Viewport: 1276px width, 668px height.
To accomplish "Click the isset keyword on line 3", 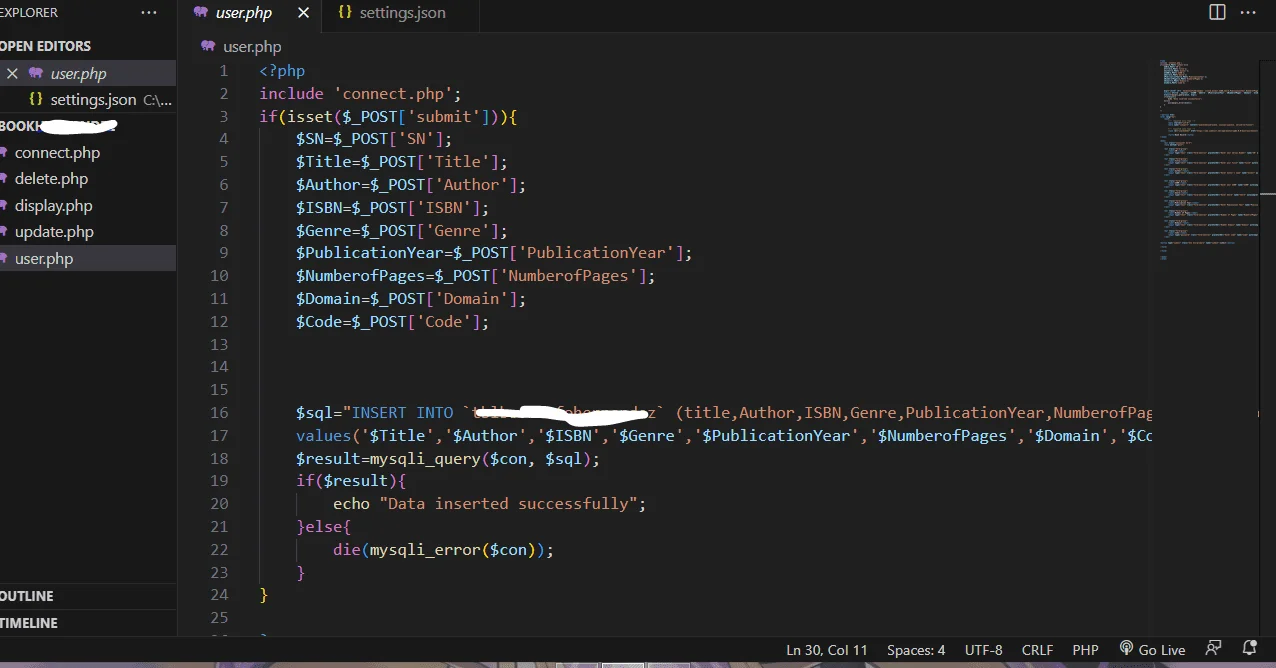I will [310, 117].
